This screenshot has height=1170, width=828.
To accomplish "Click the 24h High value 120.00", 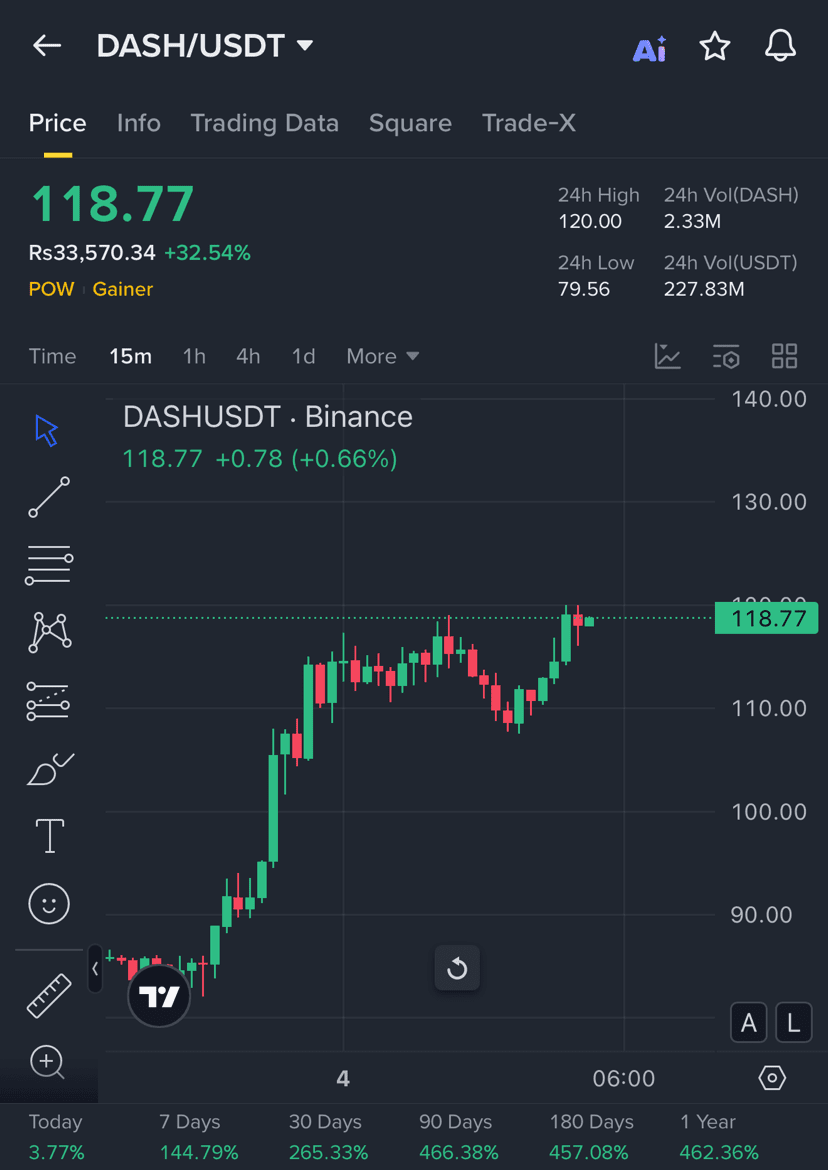I will click(x=590, y=222).
